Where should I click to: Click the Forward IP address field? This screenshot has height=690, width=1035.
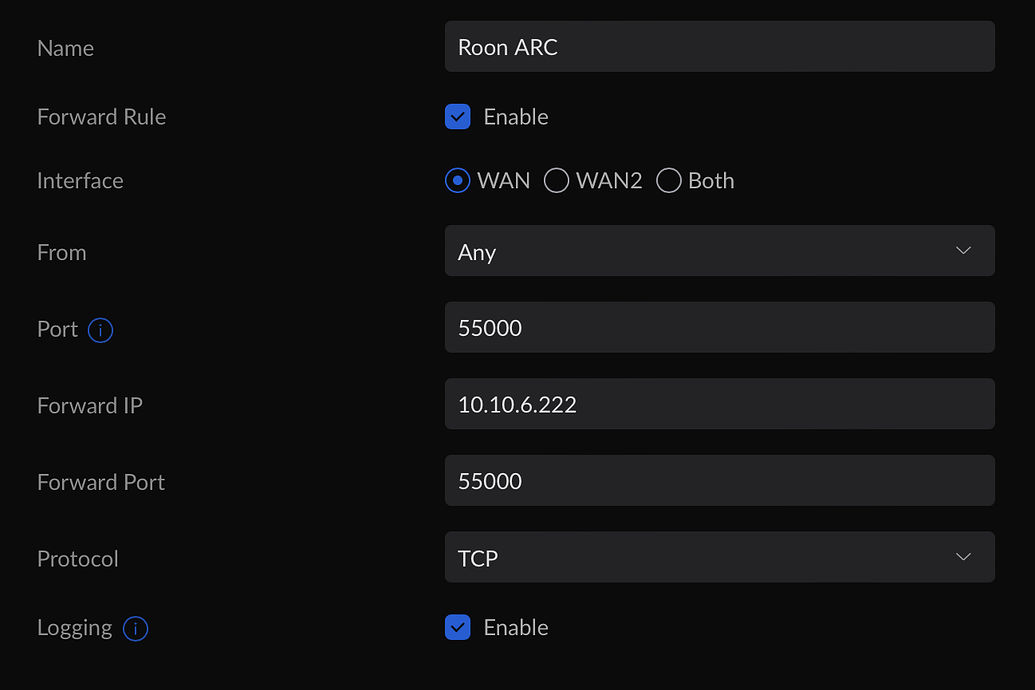(x=719, y=404)
